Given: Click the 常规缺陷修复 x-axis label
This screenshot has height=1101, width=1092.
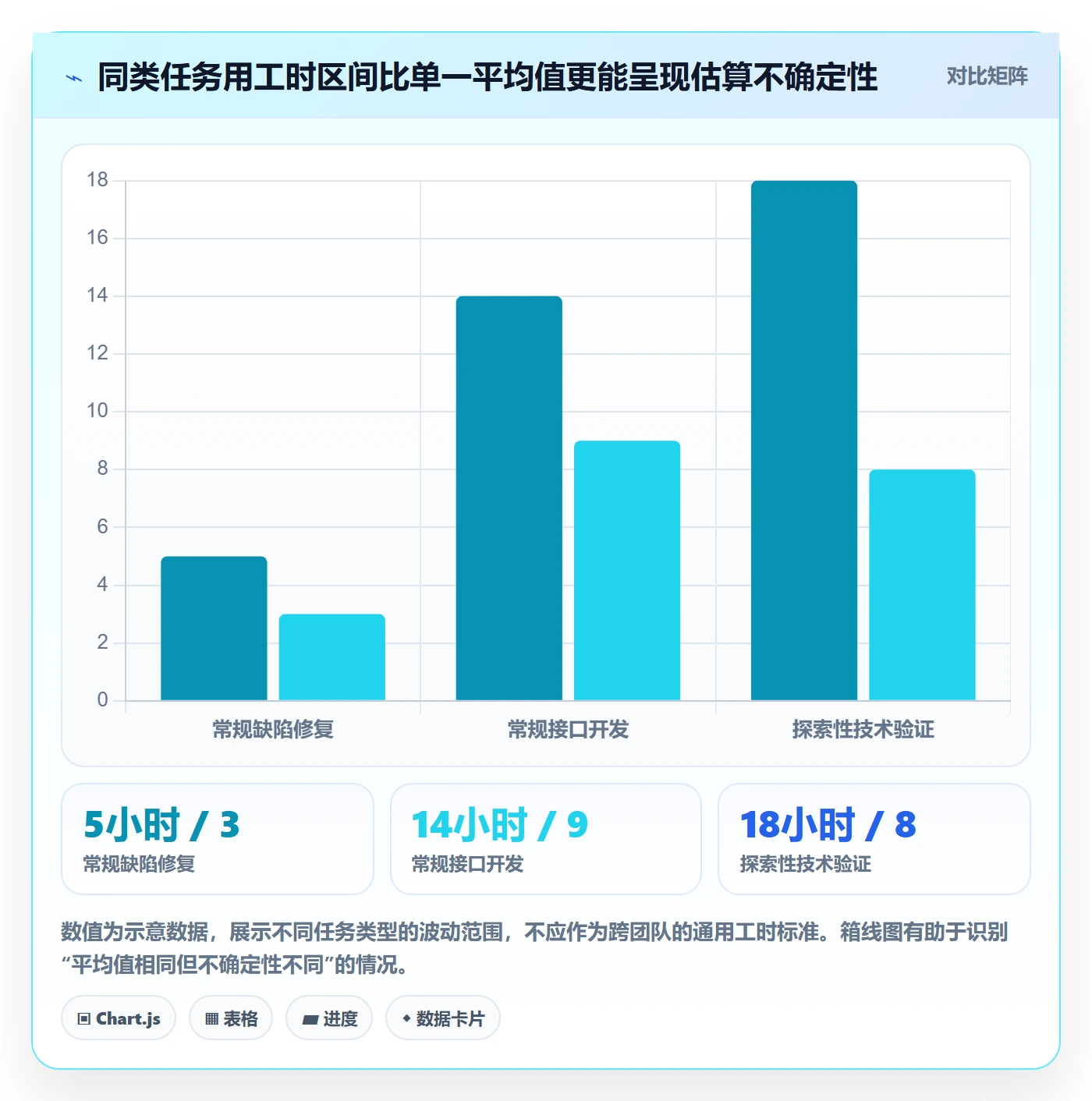Looking at the screenshot, I should point(273,730).
